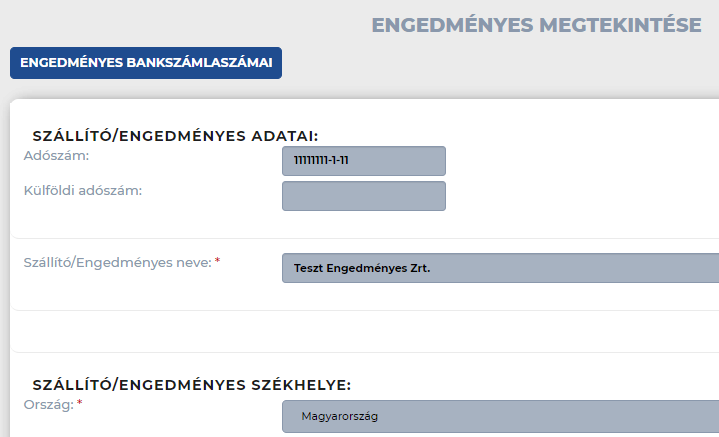Viewport: 719px width, 437px height.
Task: Focus the Adószám input field
Action: (x=364, y=161)
